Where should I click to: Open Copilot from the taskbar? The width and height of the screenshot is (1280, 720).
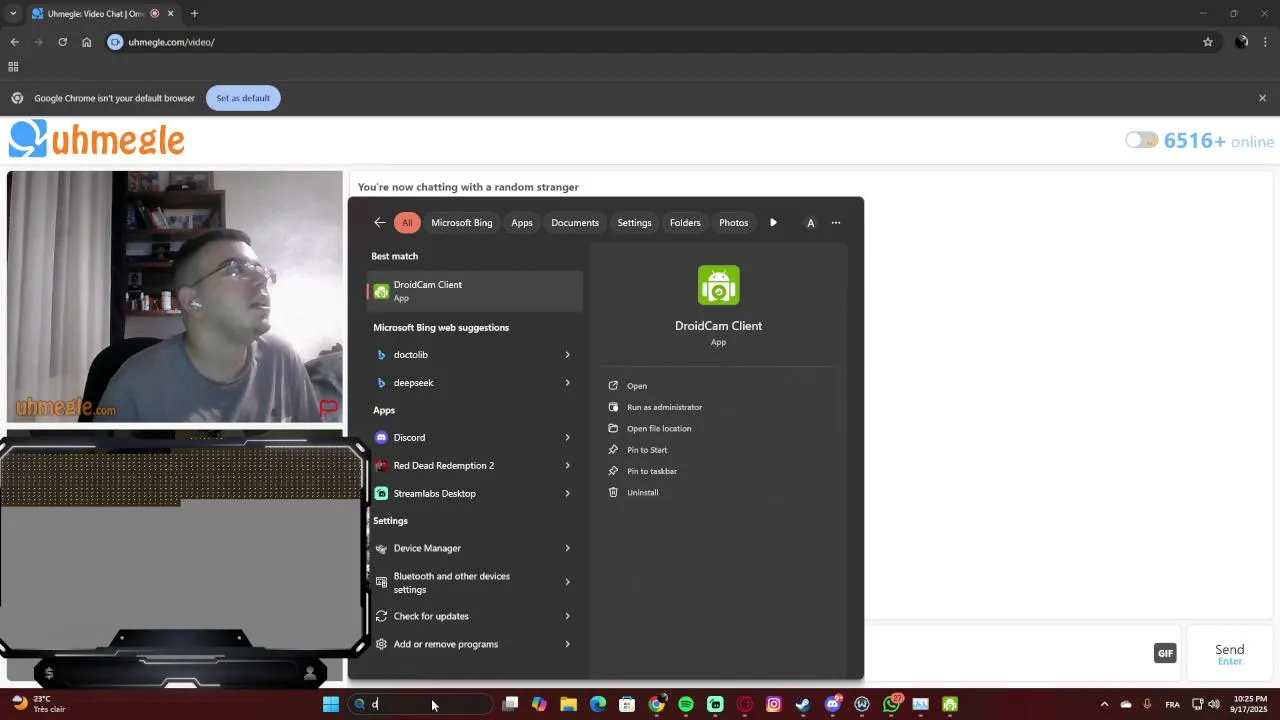pos(539,704)
